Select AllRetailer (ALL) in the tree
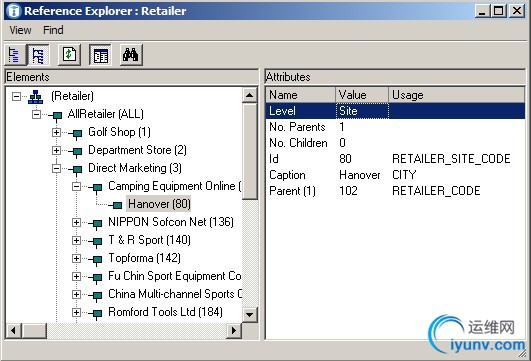 (x=105, y=114)
